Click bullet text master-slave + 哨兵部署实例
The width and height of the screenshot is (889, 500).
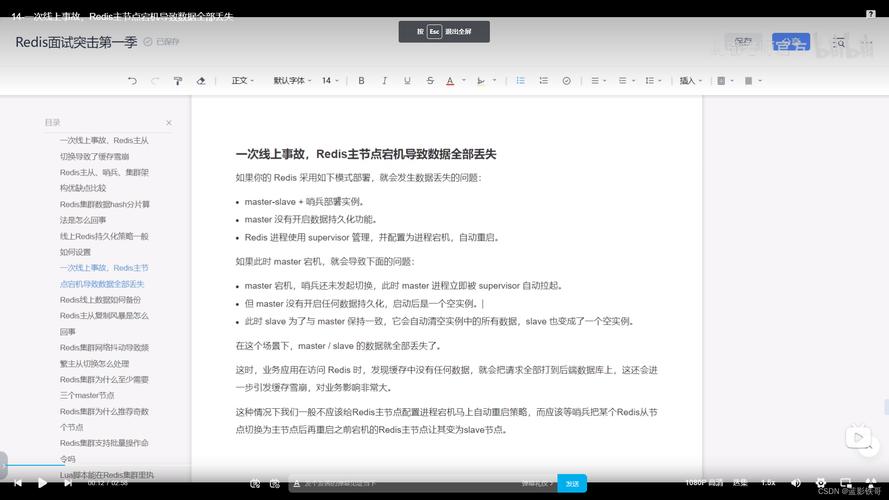(304, 201)
